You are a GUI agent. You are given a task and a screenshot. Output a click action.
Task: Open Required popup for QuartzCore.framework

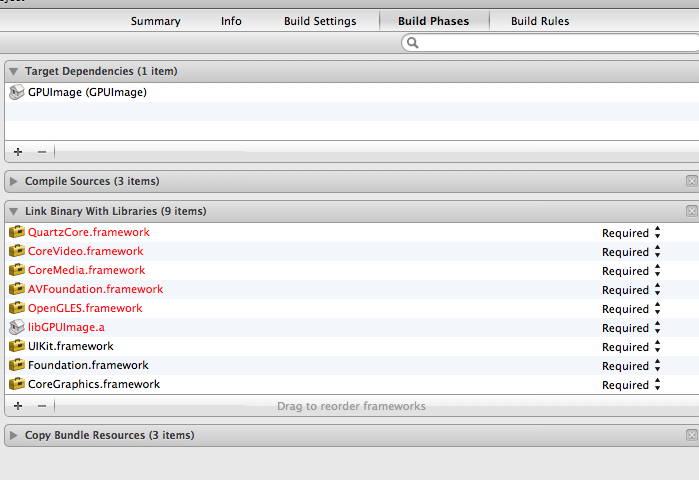pos(631,233)
